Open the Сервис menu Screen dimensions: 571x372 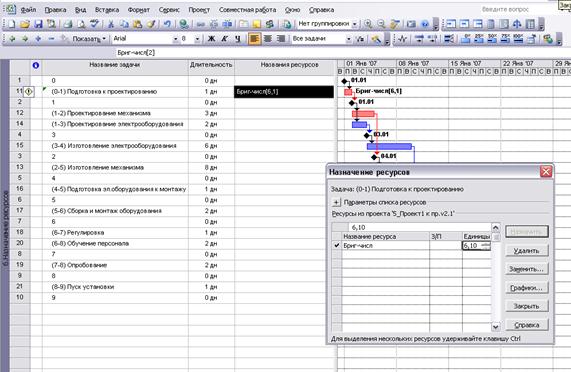169,10
